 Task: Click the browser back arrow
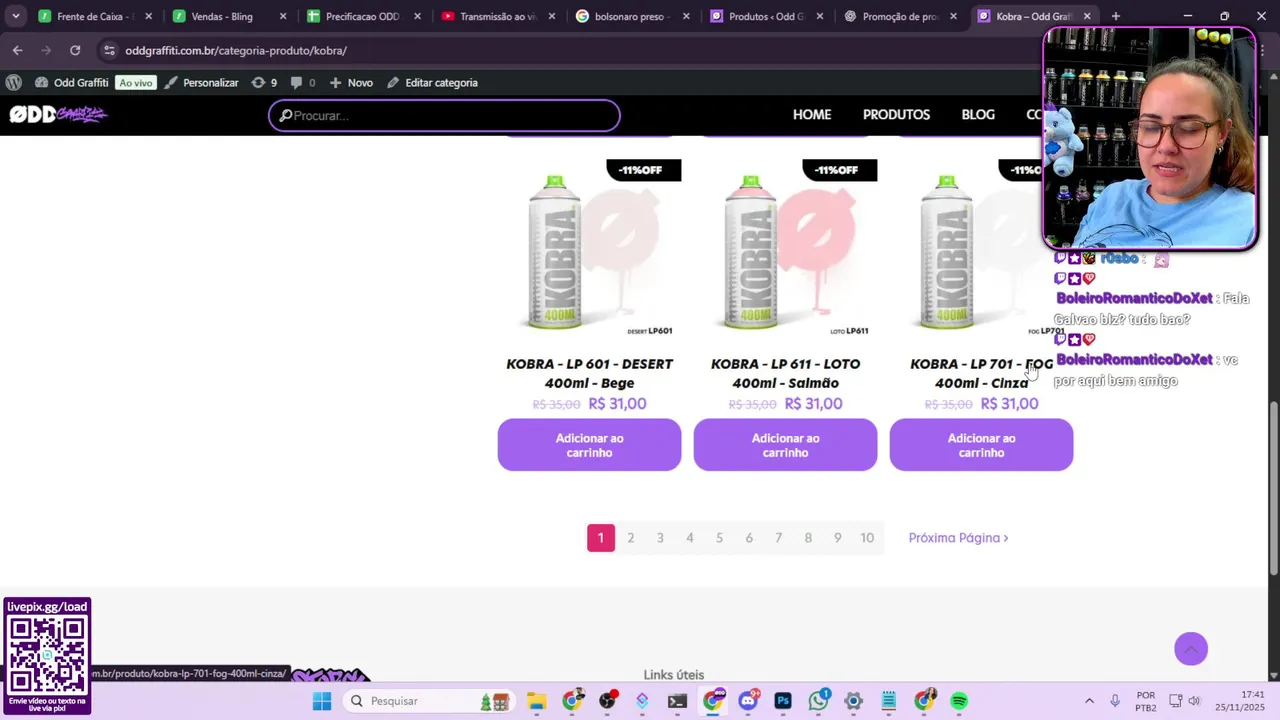pyautogui.click(x=17, y=50)
